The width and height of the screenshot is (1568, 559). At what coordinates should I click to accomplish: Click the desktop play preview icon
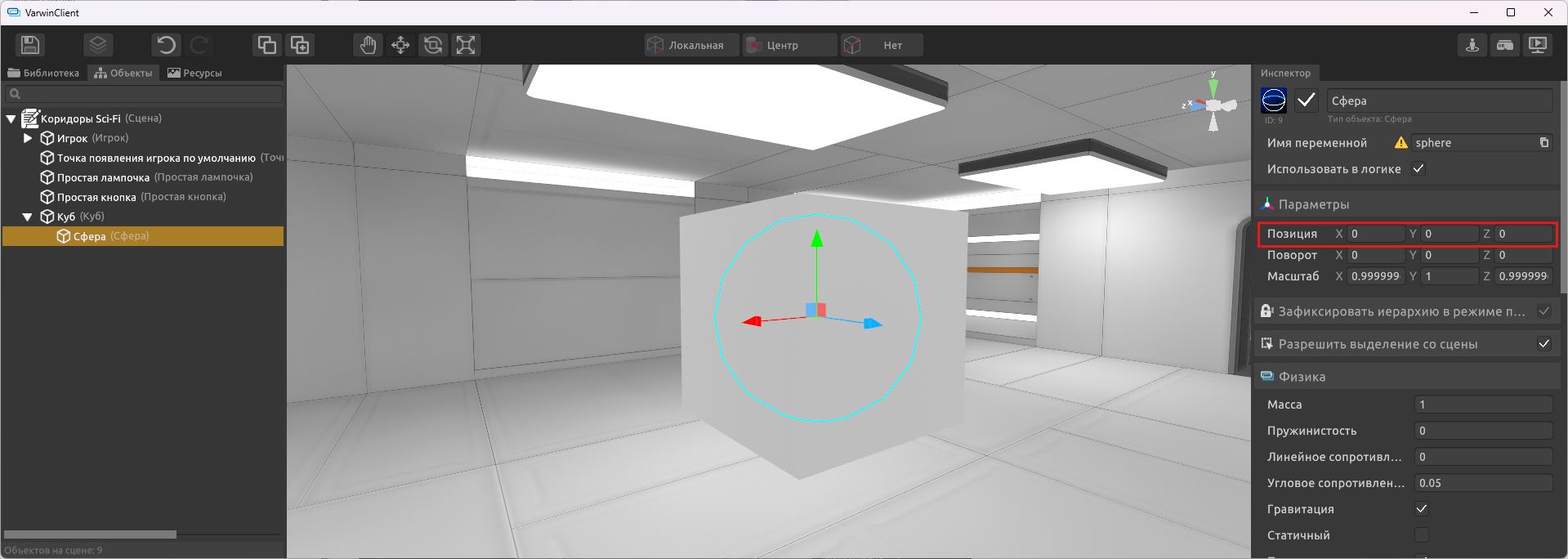coord(1538,45)
